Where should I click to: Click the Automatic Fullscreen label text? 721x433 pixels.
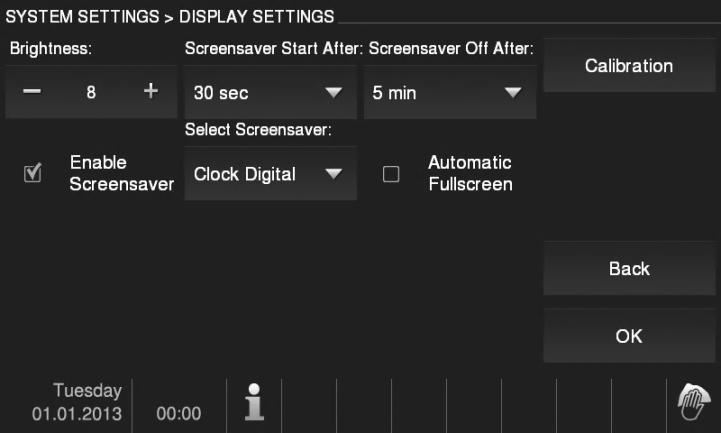coord(469,174)
